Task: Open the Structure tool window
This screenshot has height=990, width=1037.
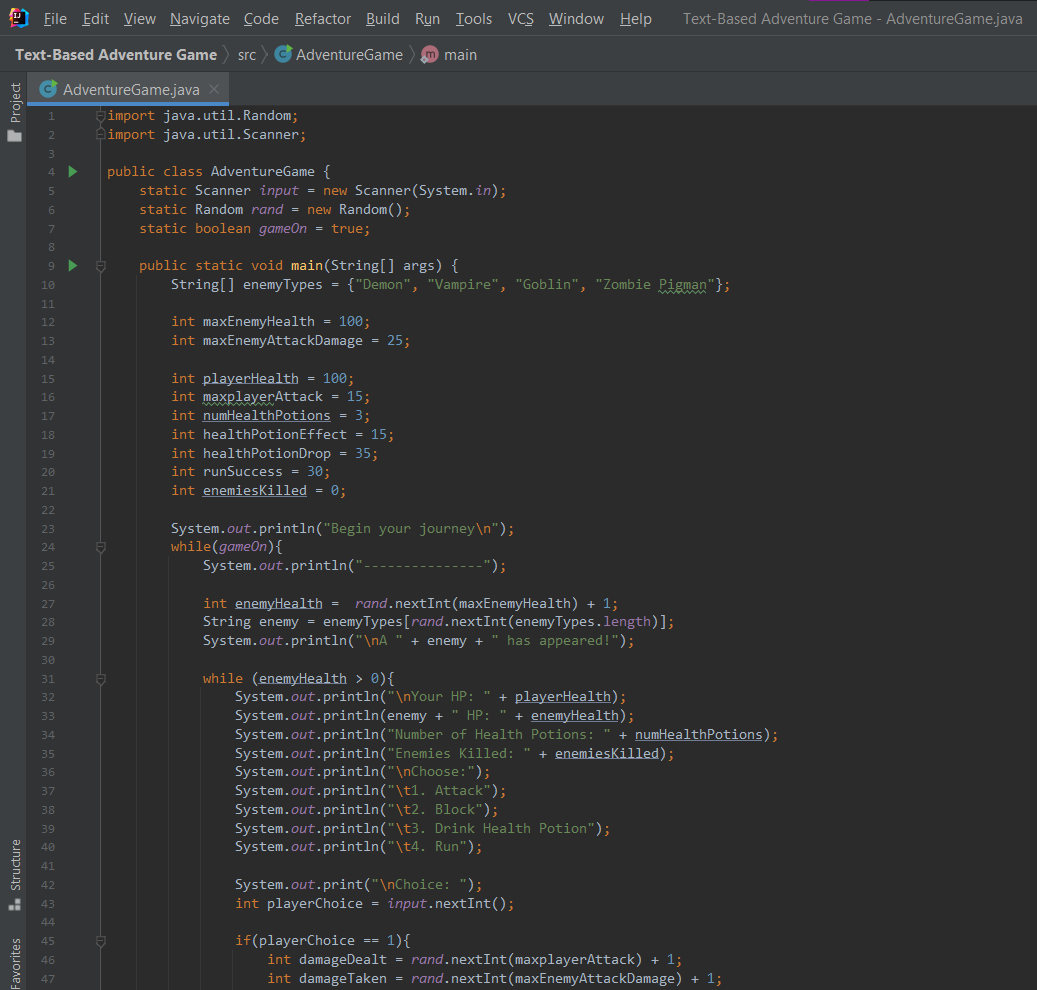Action: [x=15, y=865]
